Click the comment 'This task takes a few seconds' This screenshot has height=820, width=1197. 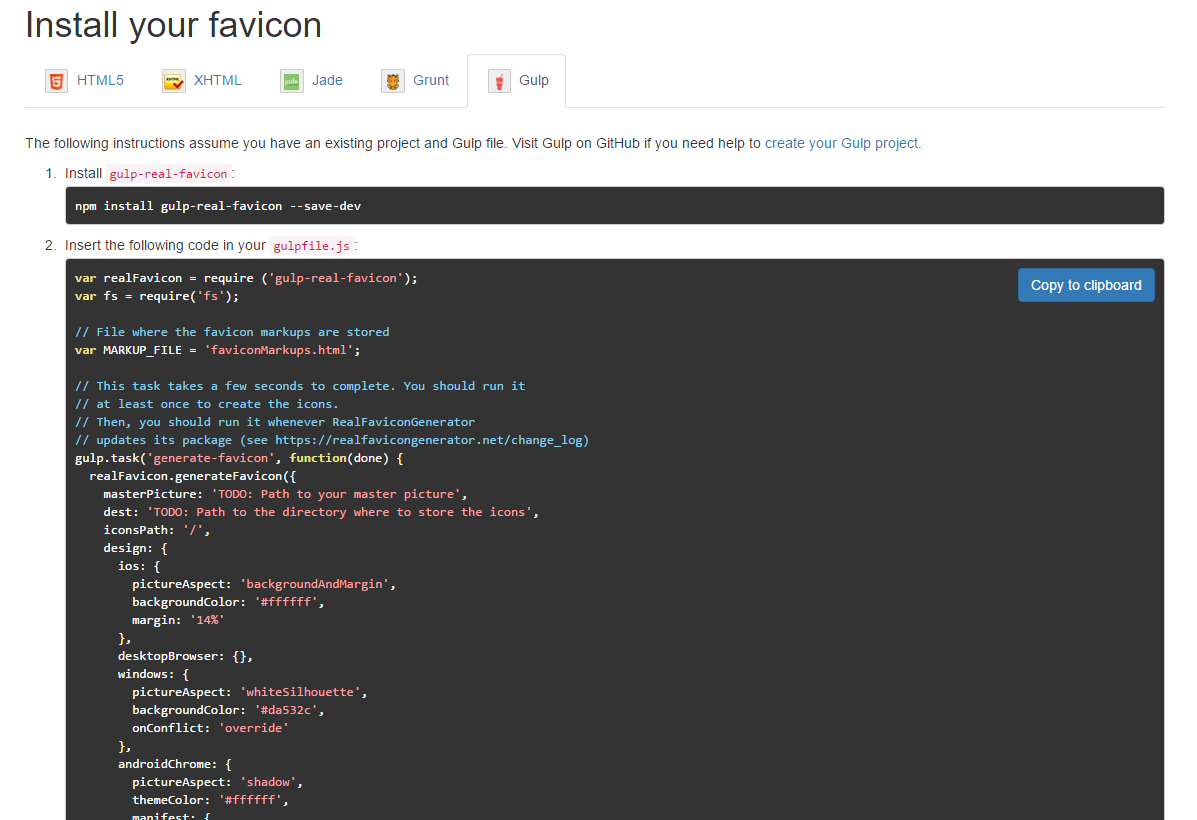point(300,386)
